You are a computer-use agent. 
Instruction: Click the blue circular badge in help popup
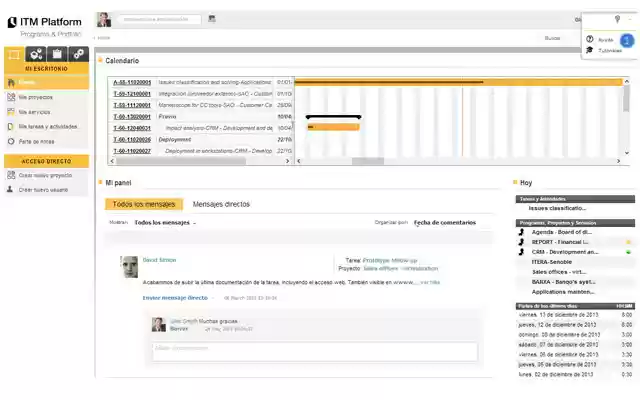point(627,40)
